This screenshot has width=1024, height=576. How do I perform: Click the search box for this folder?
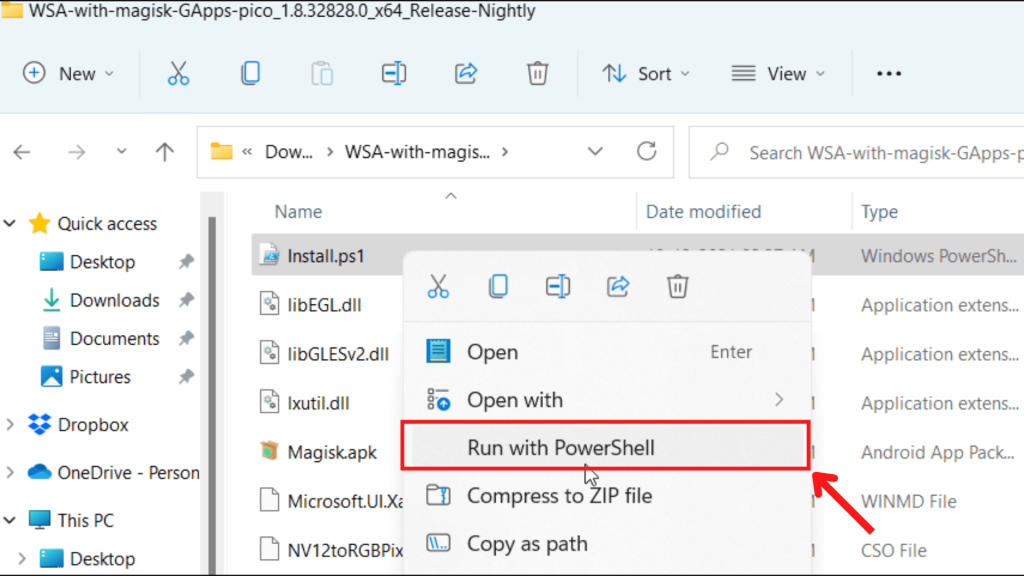(856, 152)
